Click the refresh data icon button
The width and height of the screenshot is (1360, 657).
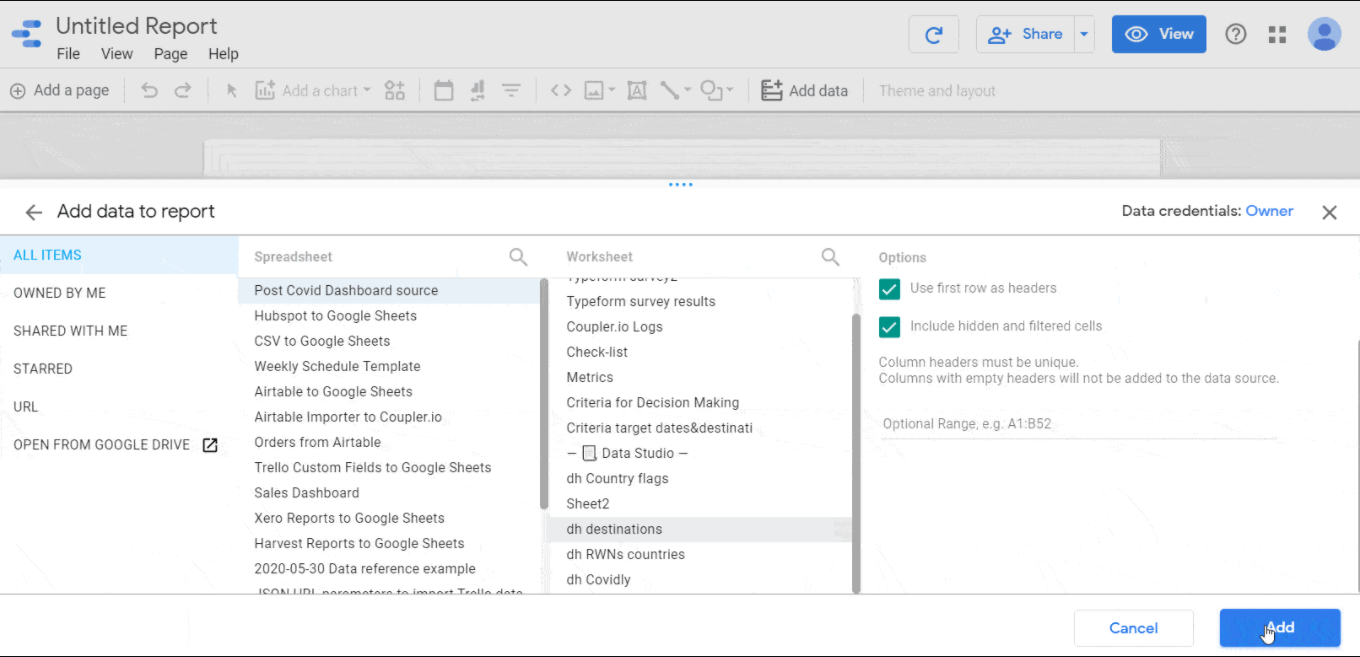pos(933,35)
